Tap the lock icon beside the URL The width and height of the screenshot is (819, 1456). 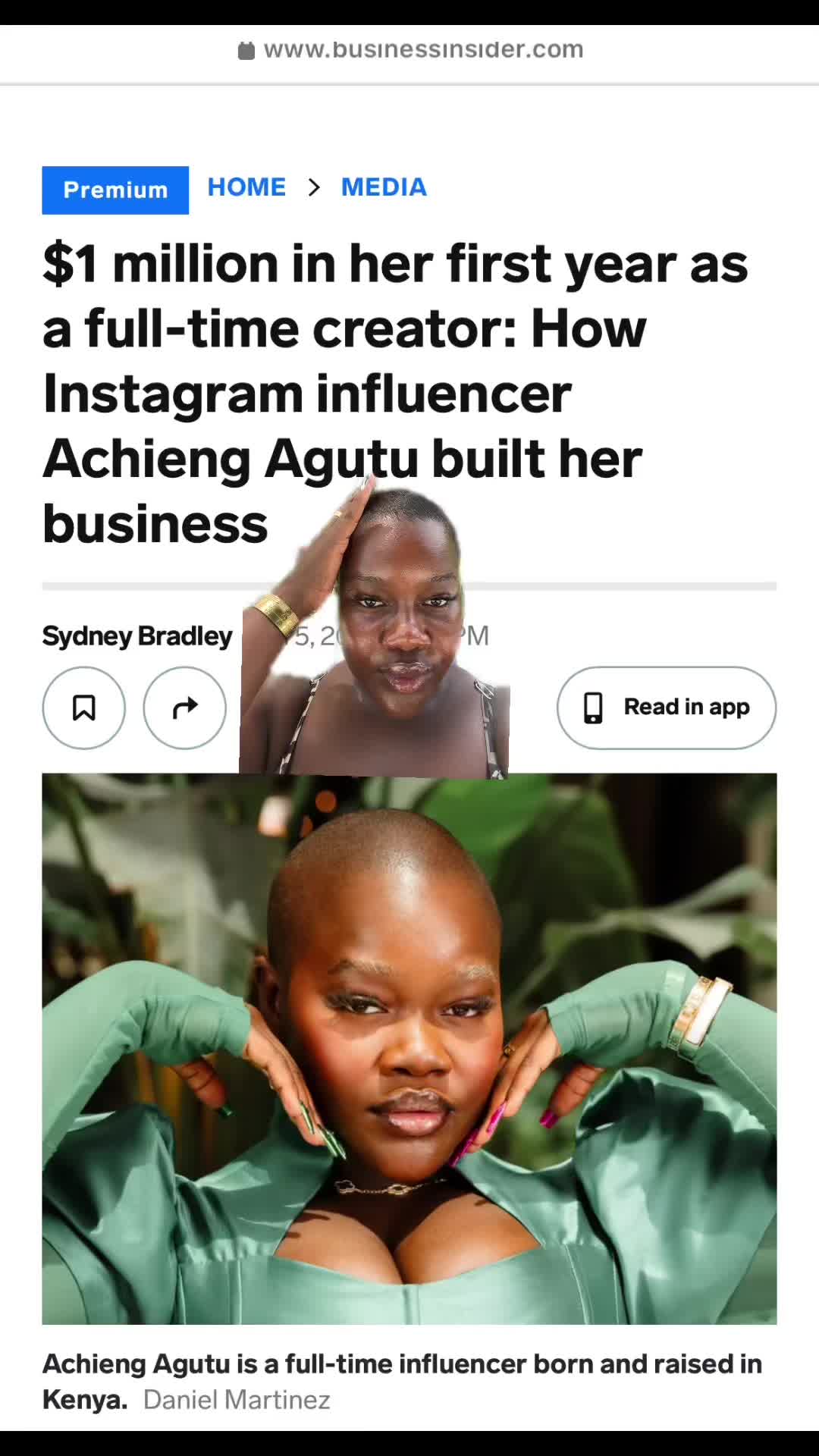[246, 51]
